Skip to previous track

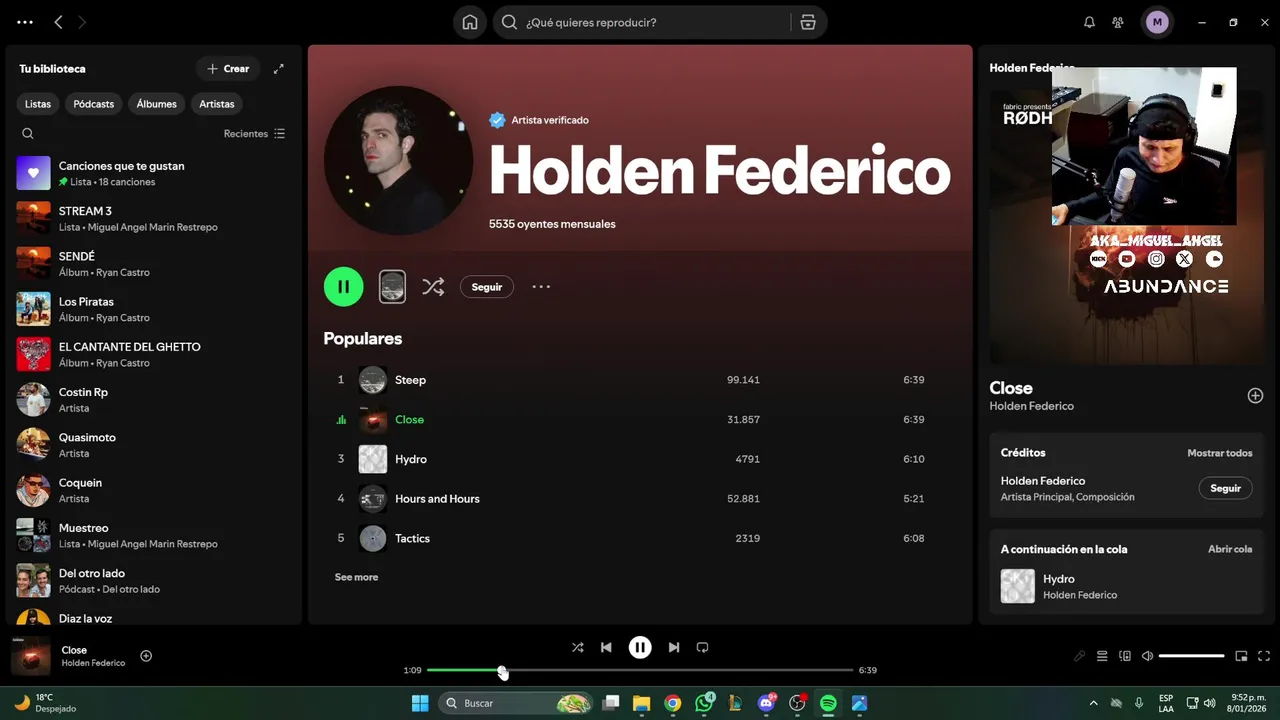coord(606,647)
